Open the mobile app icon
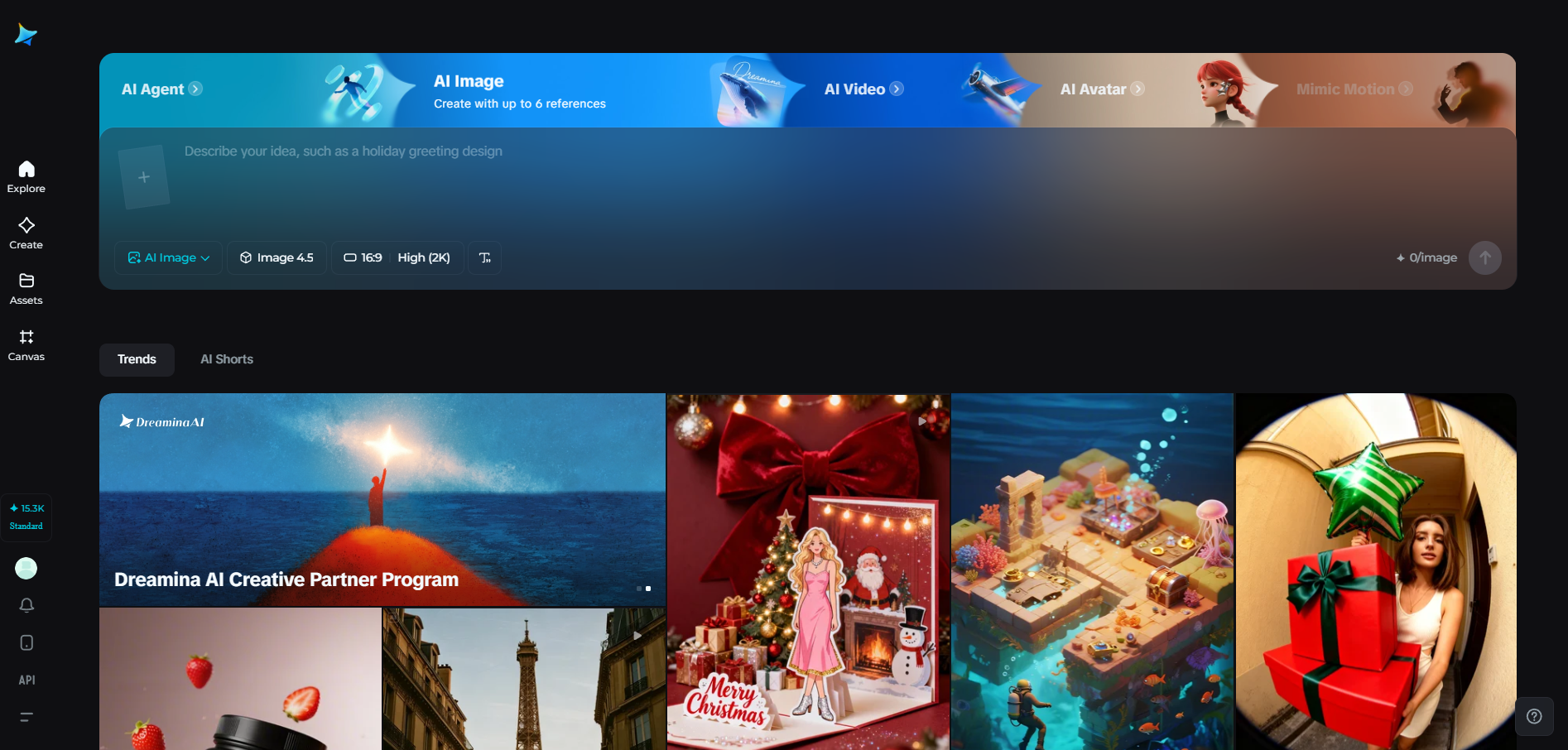The height and width of the screenshot is (750, 1568). click(26, 642)
